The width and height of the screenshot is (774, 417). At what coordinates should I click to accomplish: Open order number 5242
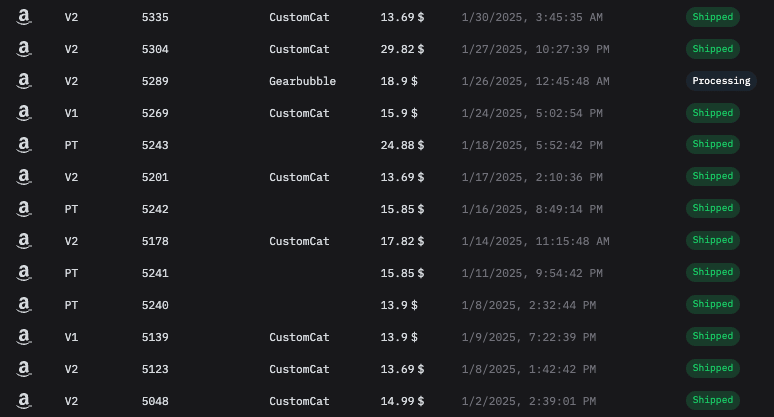click(155, 209)
